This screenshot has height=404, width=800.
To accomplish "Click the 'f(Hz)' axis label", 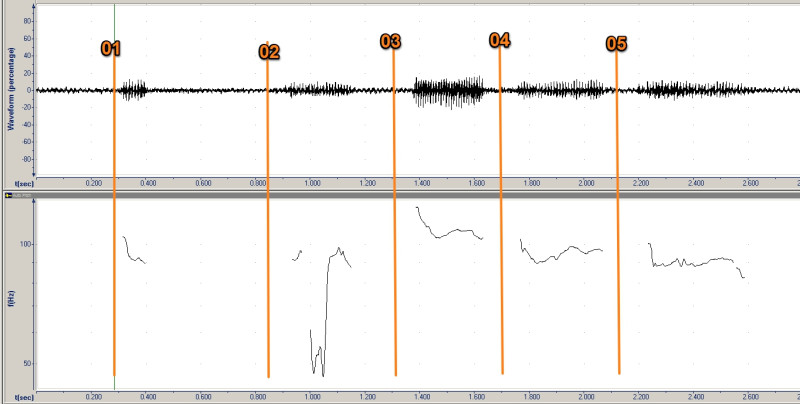I will click(x=11, y=298).
